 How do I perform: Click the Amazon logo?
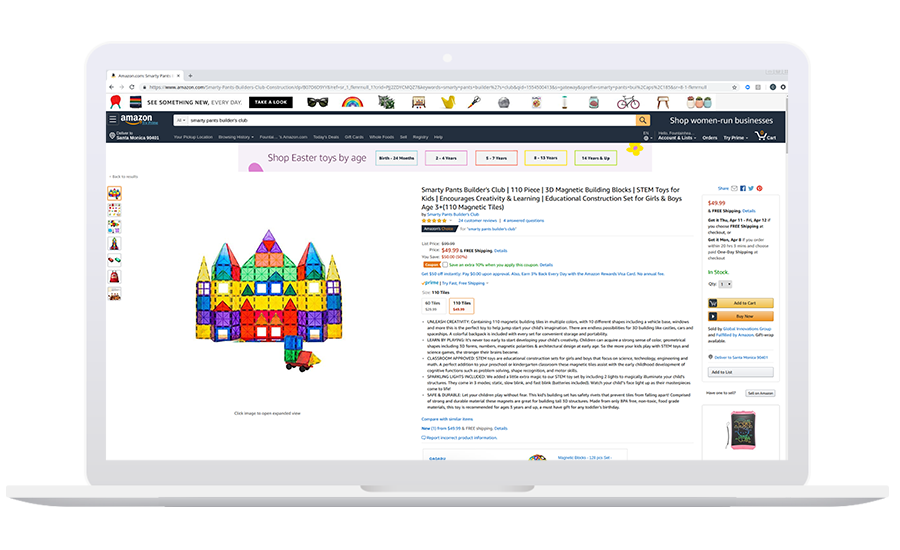point(135,120)
